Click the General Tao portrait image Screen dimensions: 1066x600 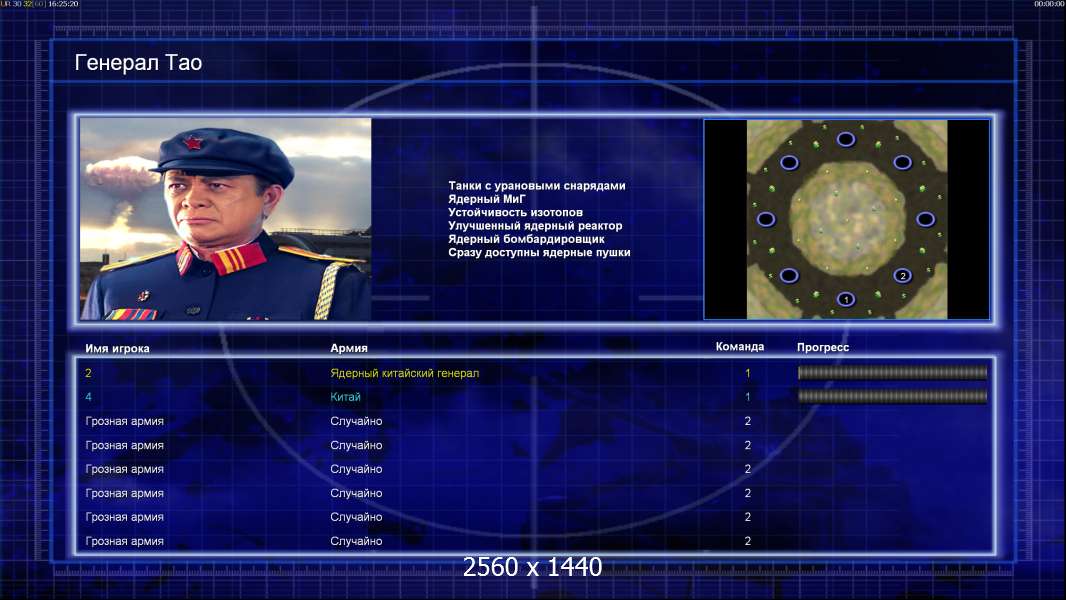[x=225, y=219]
